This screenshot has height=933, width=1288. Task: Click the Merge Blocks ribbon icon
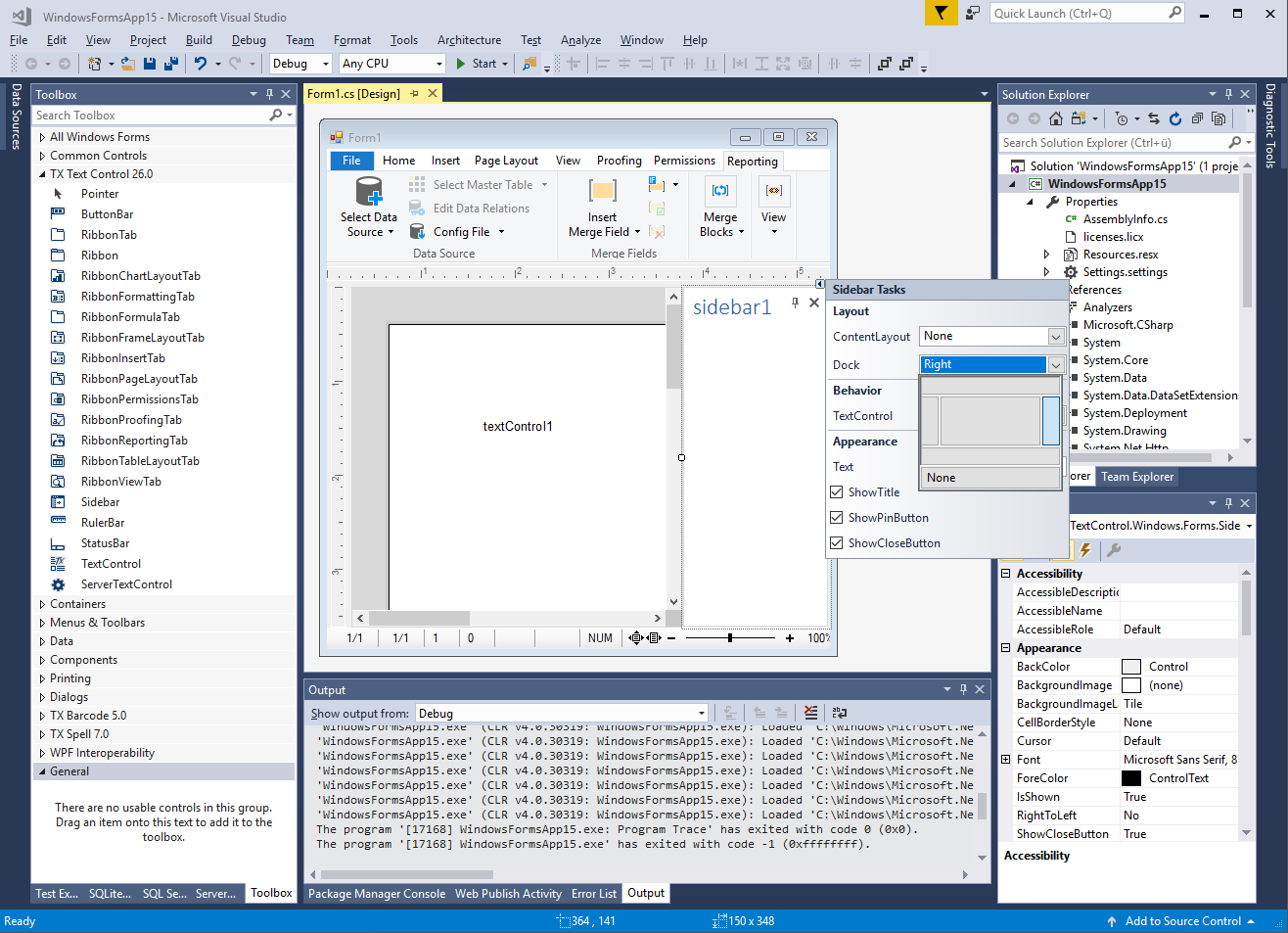tap(720, 190)
